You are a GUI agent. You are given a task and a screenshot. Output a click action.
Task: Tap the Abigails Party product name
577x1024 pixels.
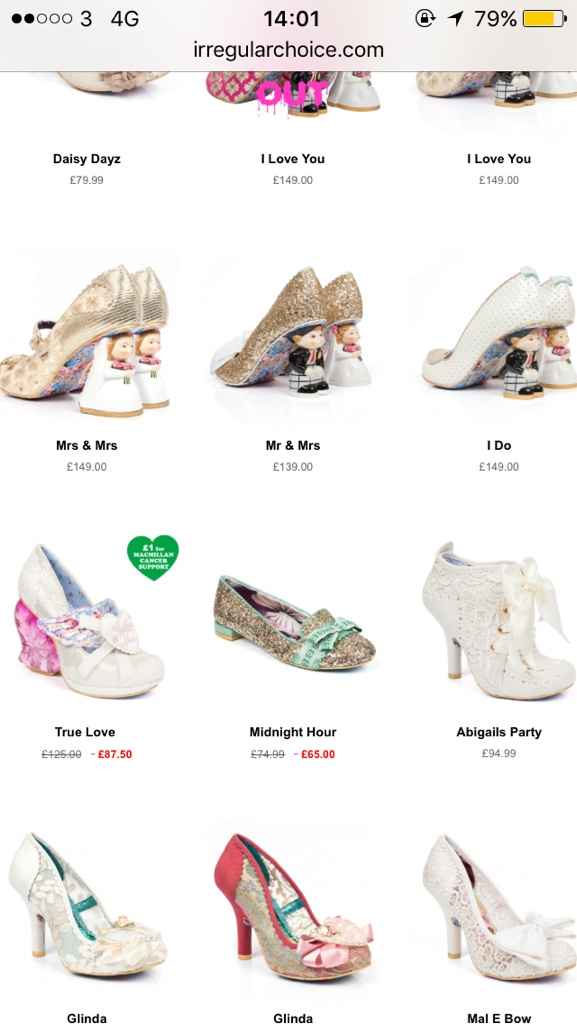coord(499,732)
